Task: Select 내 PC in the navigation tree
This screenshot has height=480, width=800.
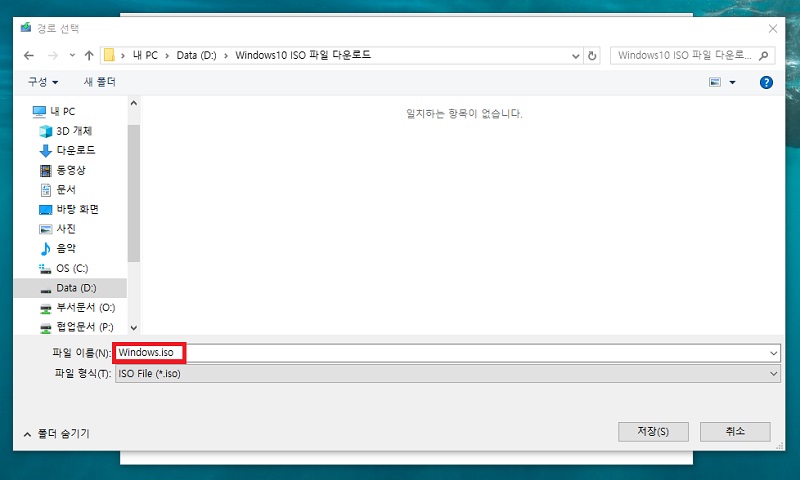Action: coord(53,111)
